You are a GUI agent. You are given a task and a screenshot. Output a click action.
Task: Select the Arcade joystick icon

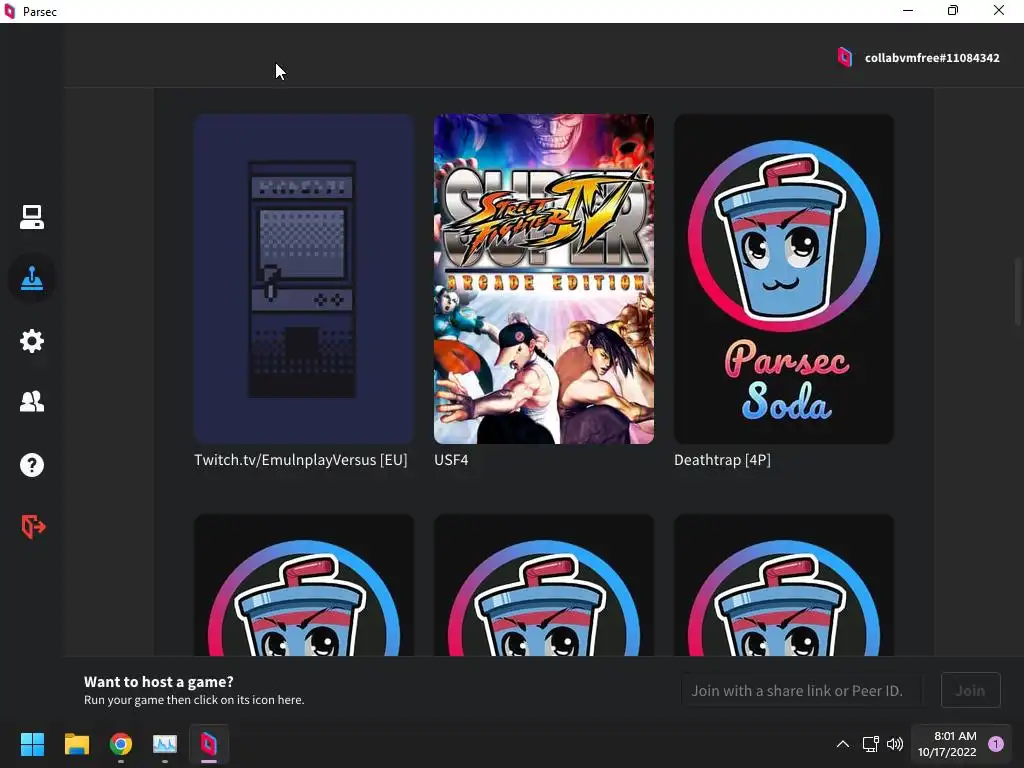click(x=31, y=279)
